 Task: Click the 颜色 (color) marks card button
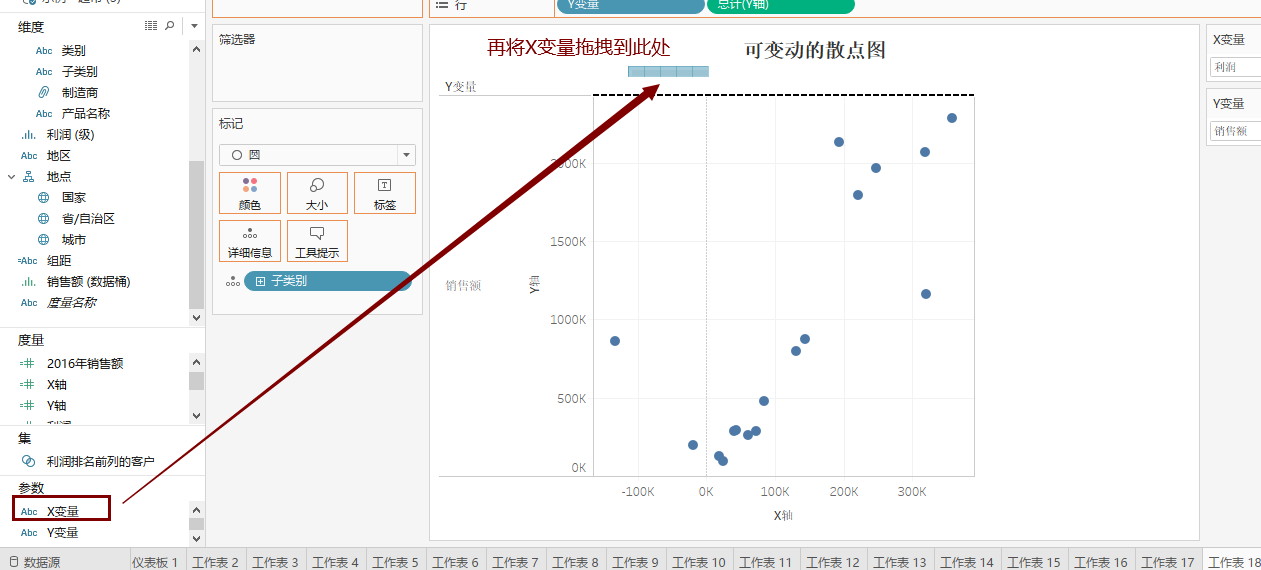250,193
